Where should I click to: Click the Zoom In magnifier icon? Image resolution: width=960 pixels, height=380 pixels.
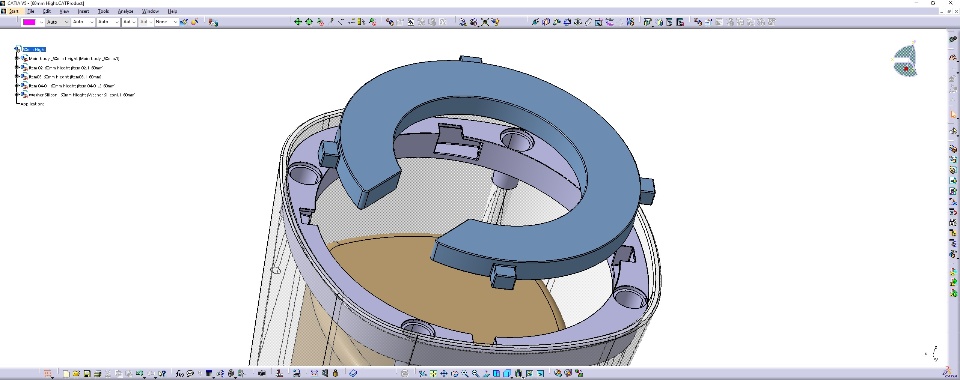[465, 373]
